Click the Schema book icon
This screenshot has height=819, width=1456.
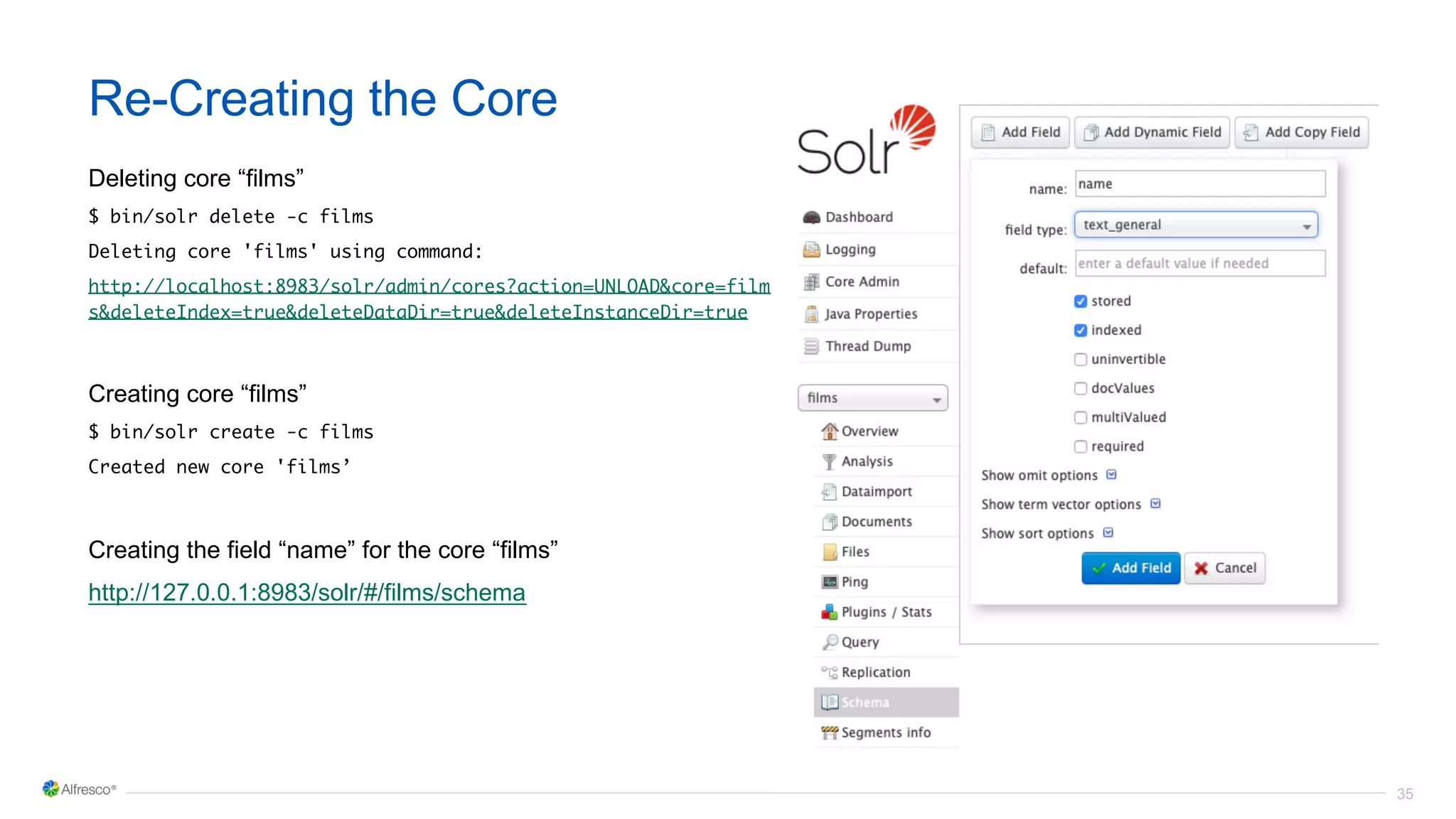[829, 702]
